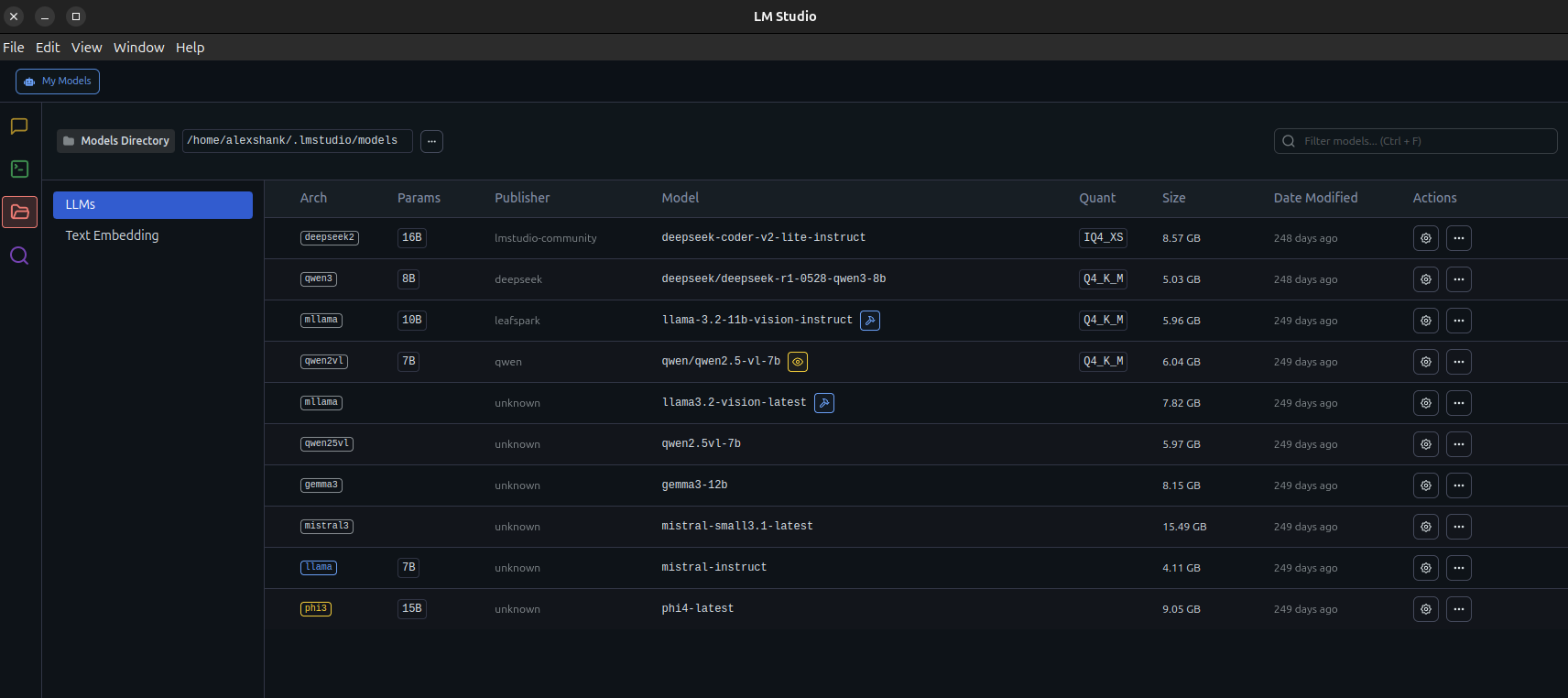
Task: Open the Developer terminal sidebar icon
Action: tap(19, 169)
